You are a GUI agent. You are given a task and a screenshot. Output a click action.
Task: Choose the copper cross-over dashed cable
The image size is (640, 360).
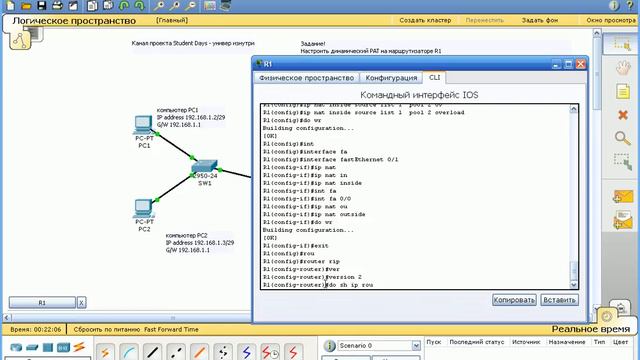(176, 352)
